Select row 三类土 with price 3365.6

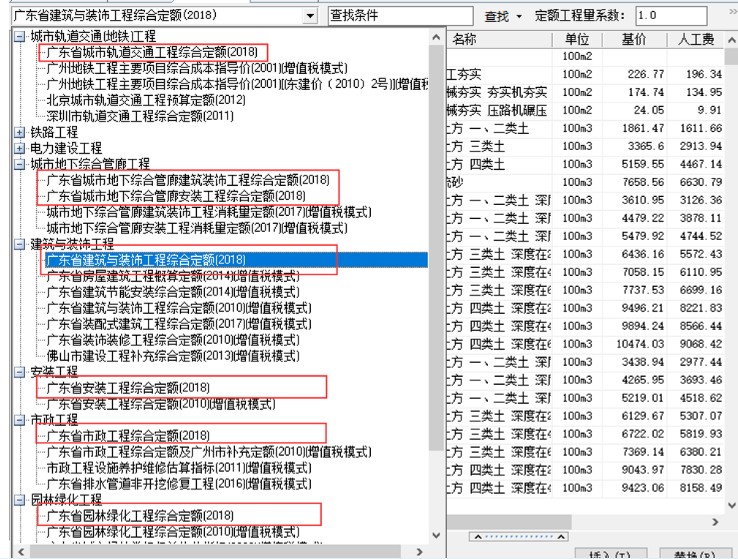[585, 146]
